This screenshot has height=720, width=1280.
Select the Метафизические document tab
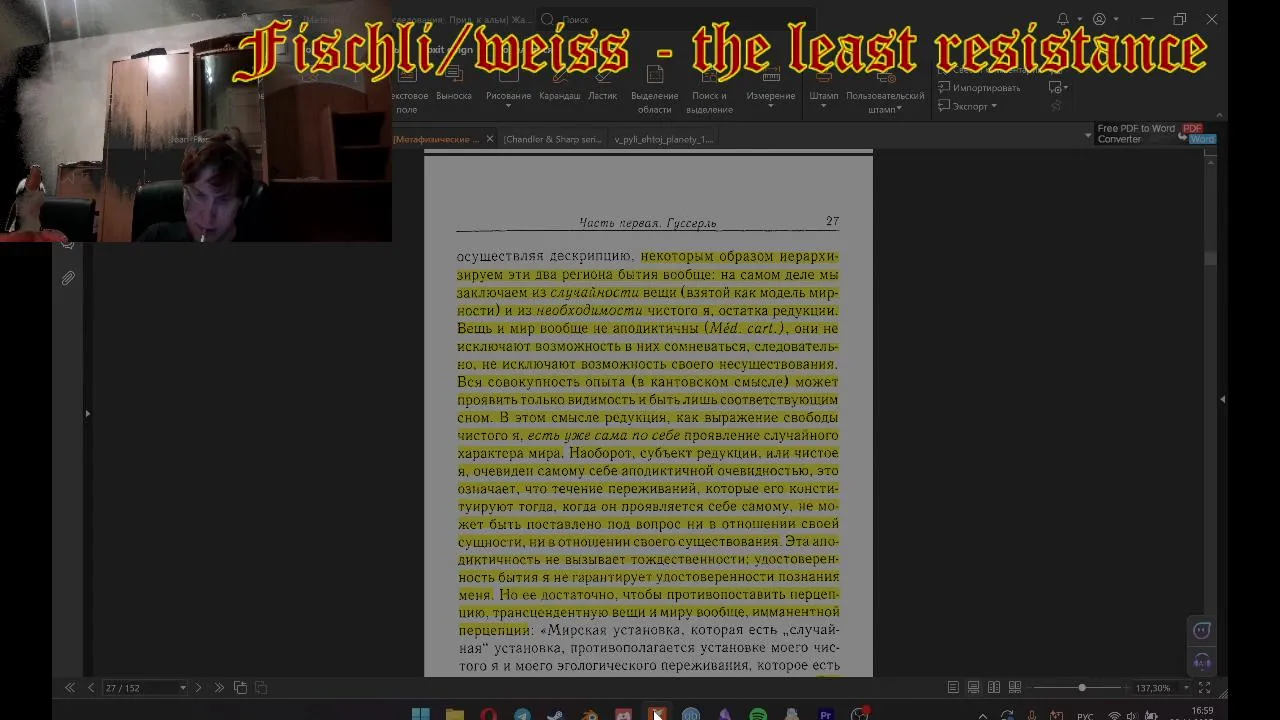click(x=436, y=139)
